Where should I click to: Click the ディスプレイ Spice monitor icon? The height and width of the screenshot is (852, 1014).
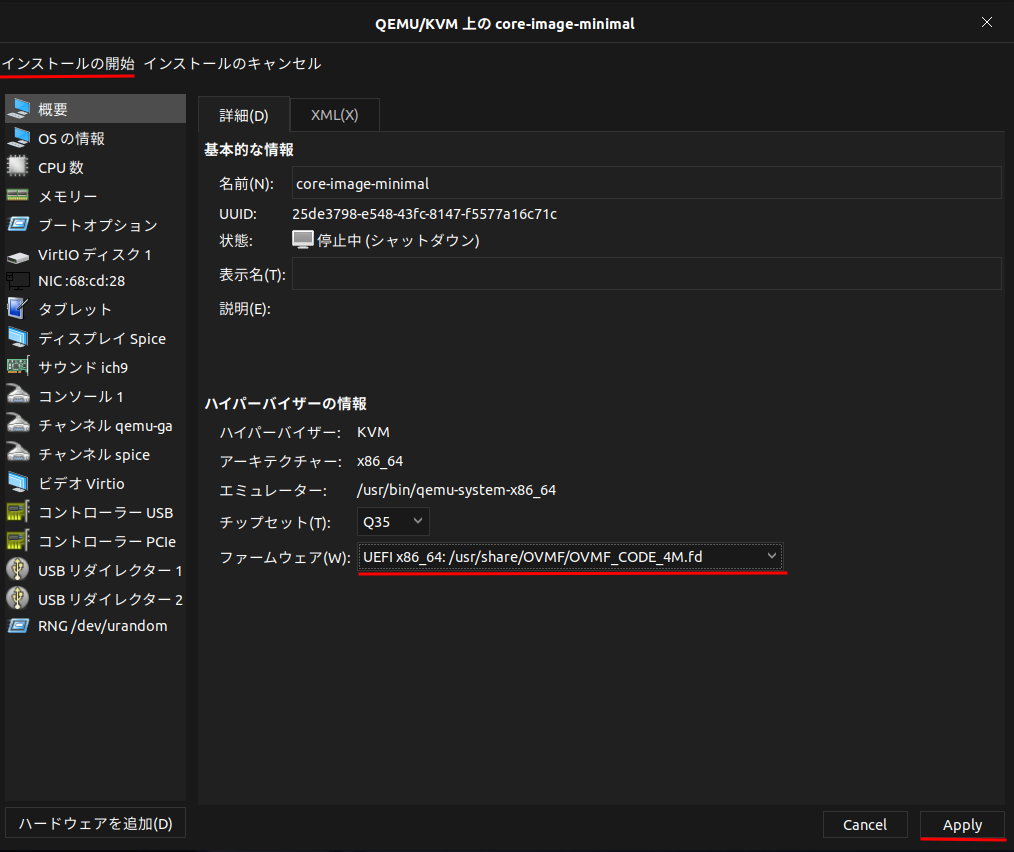click(18, 338)
